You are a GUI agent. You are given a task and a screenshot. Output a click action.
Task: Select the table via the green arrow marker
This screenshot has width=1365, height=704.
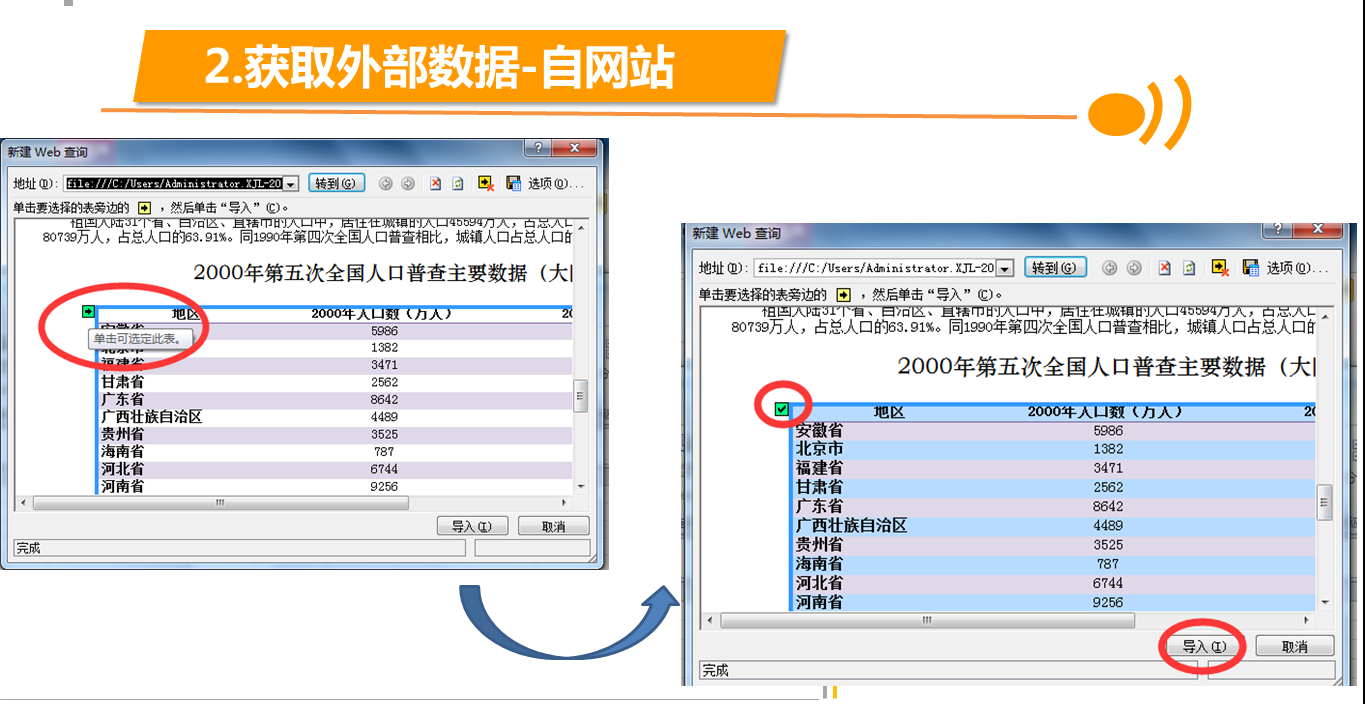[88, 312]
